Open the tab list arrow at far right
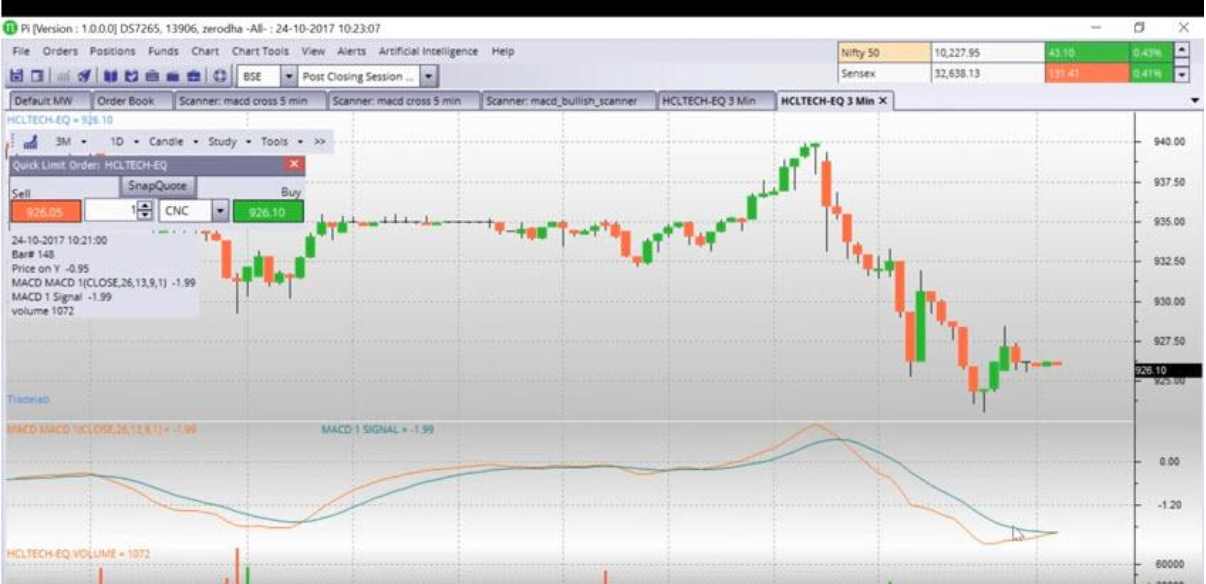Viewport: 1206px width, 584px height. (x=1195, y=101)
